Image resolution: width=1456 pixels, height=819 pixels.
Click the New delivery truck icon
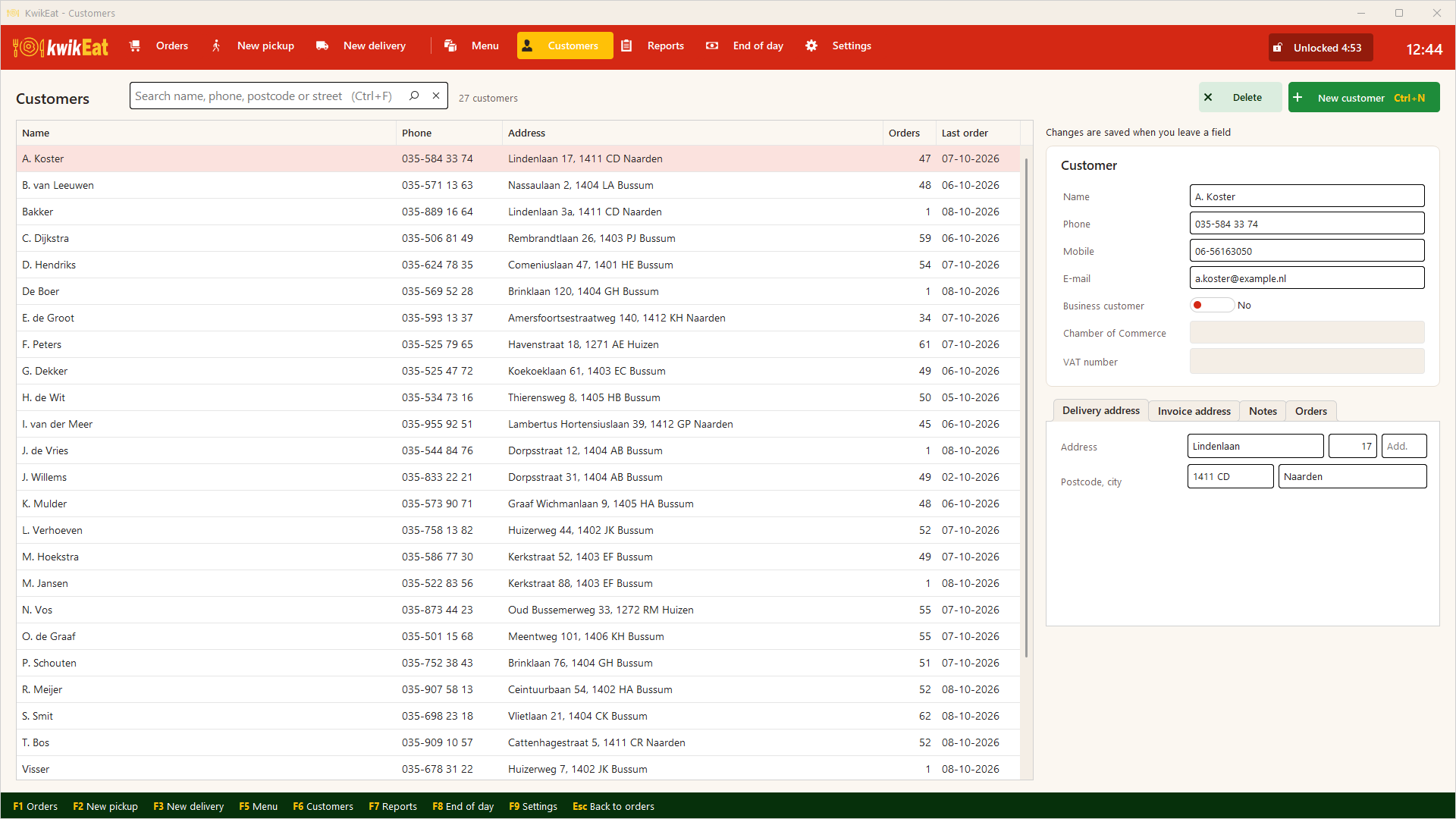click(322, 46)
